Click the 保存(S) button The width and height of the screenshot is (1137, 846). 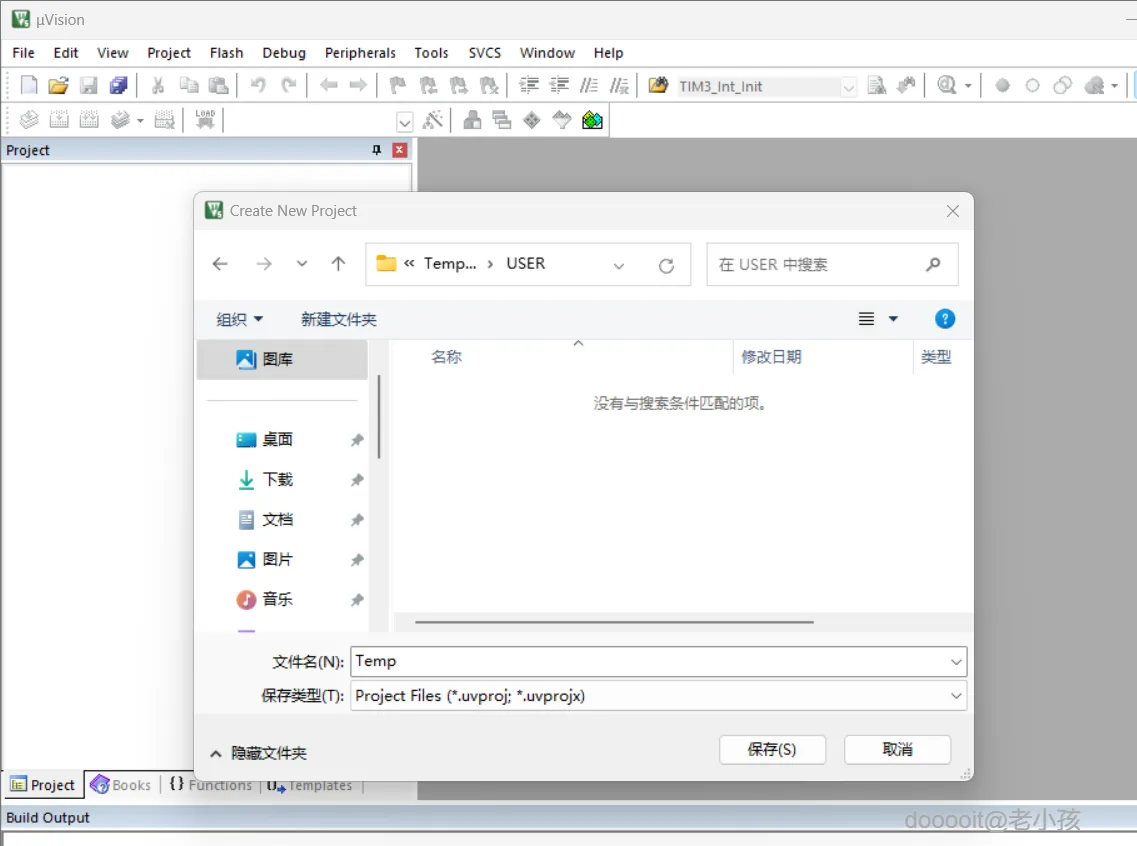(772, 749)
